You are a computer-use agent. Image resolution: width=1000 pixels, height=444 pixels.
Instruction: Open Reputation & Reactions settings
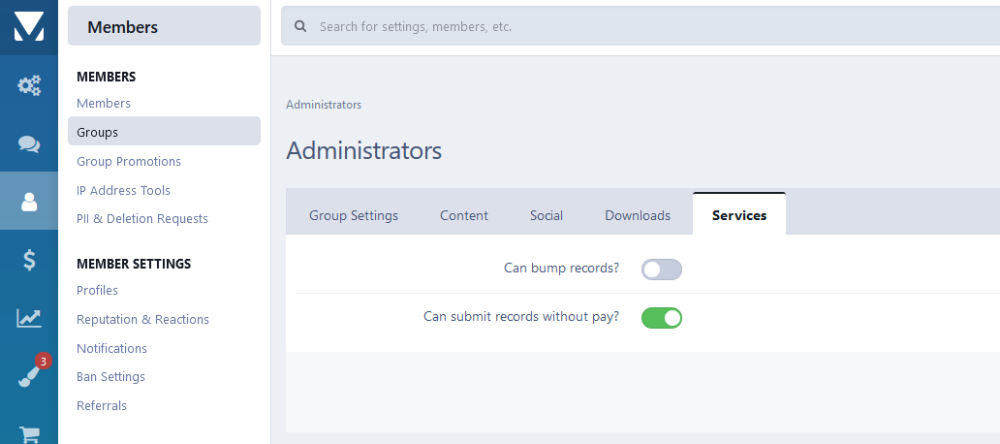pyautogui.click(x=143, y=320)
